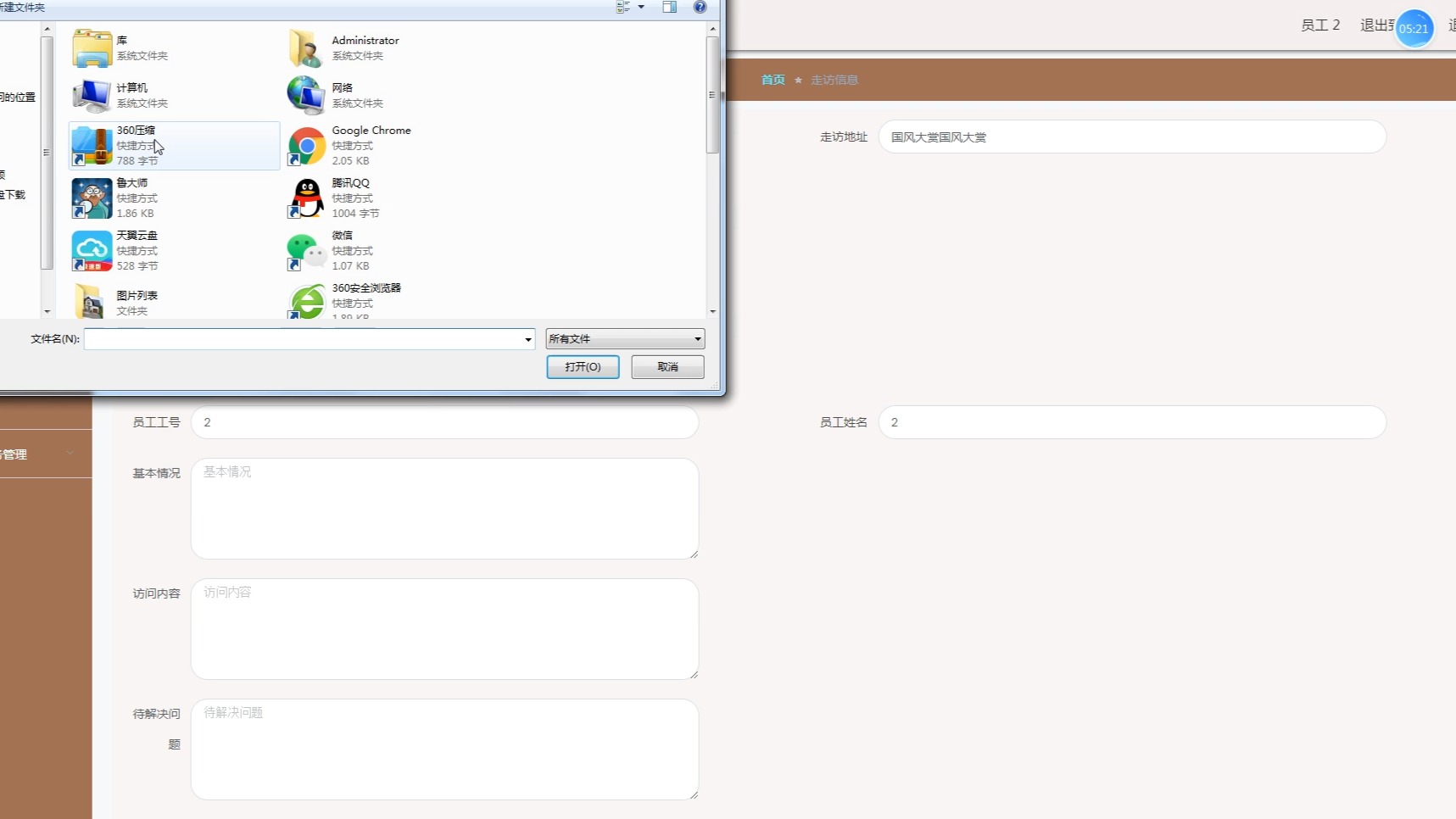
Task: Click the 待解决问题 text area
Action: (x=444, y=749)
